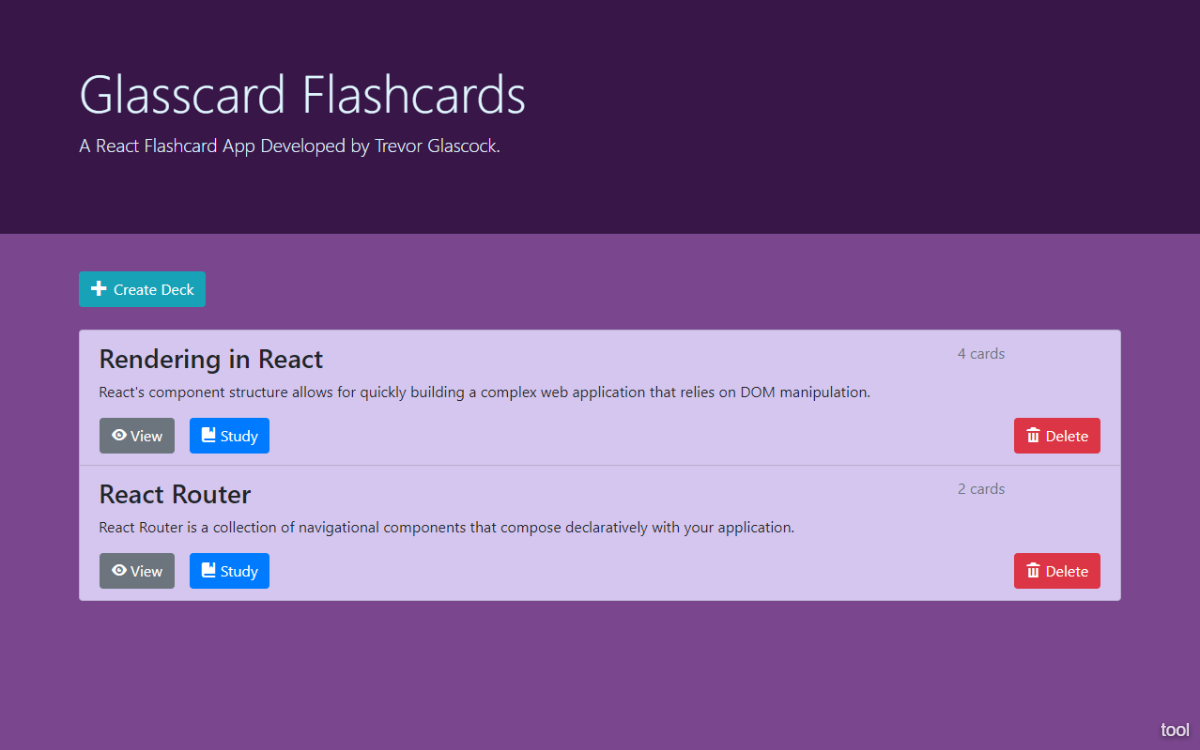1200x750 pixels.
Task: Click the Rendering in React deck title
Action: coord(211,359)
